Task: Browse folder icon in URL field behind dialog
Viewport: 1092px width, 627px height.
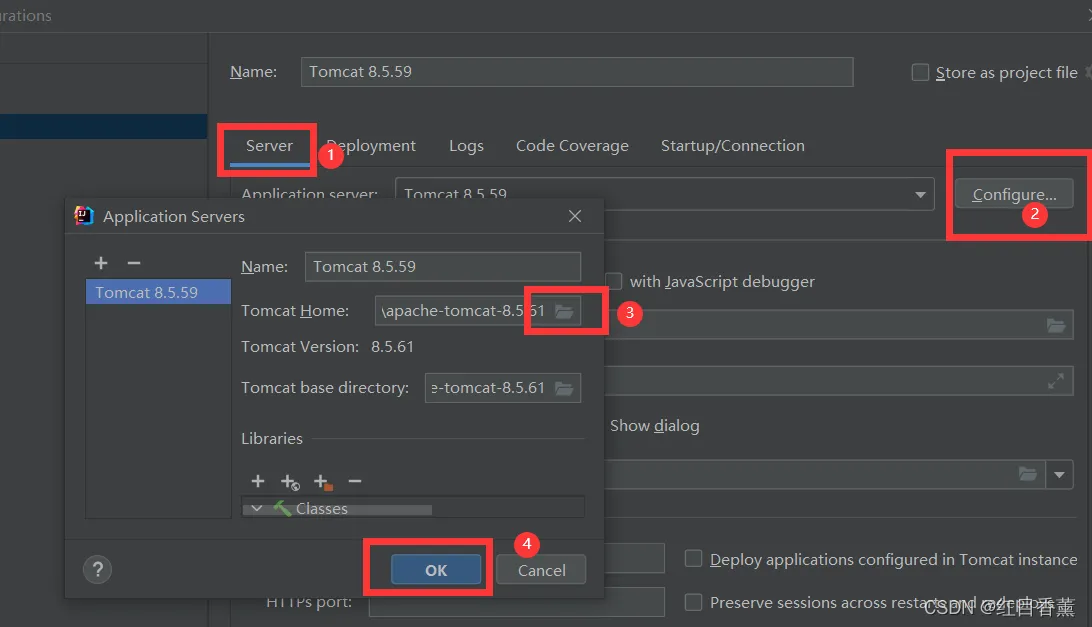Action: pyautogui.click(x=1056, y=325)
